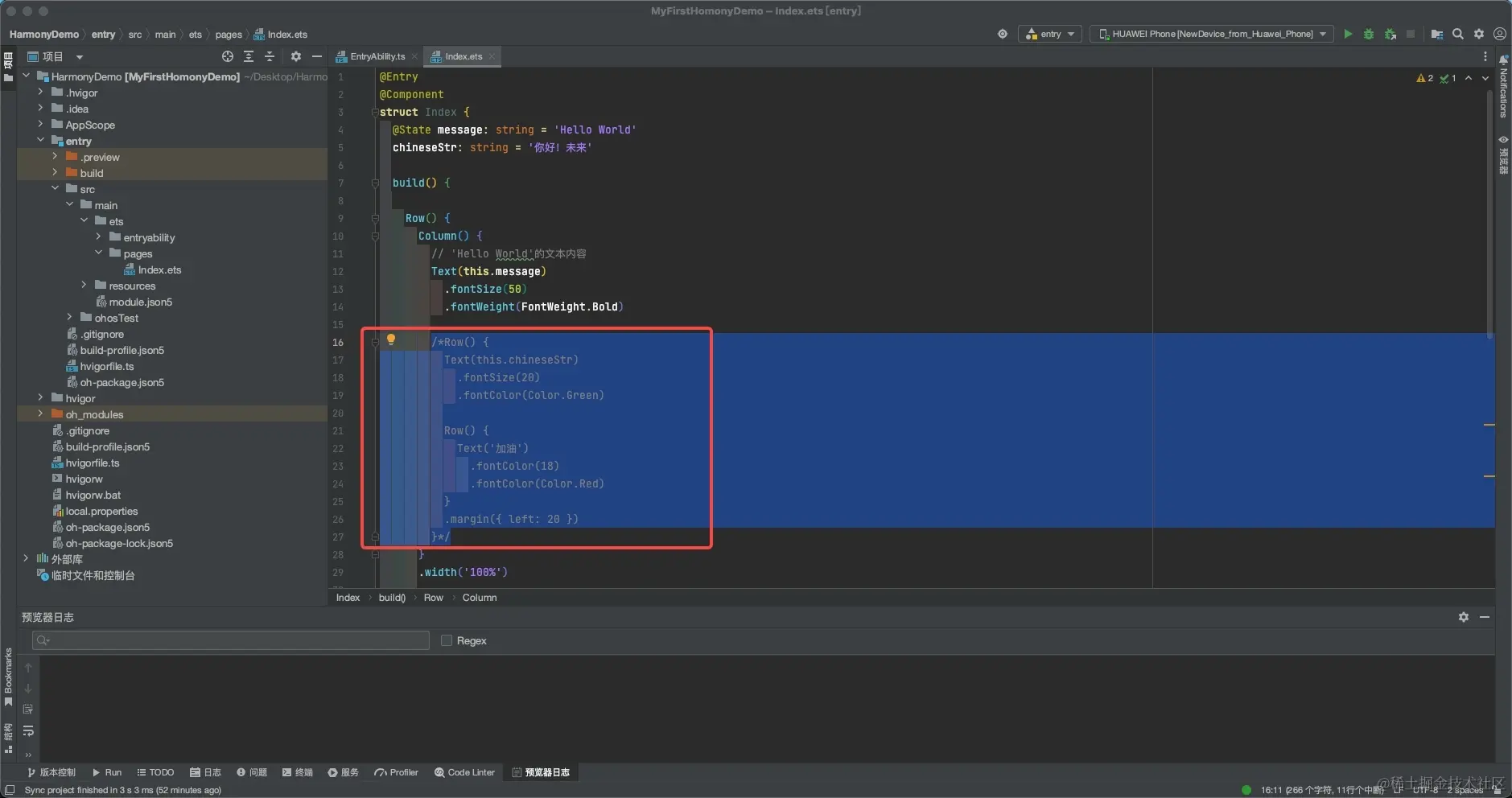Expand the resources folder
This screenshot has height=798, width=1512.
[84, 286]
